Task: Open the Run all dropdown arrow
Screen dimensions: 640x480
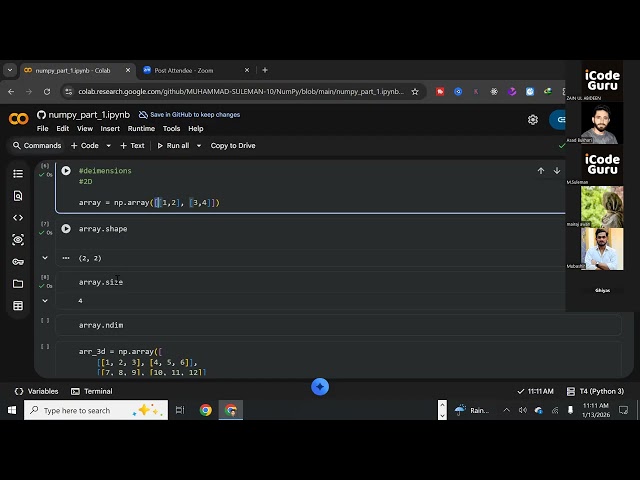Action: coord(199,146)
